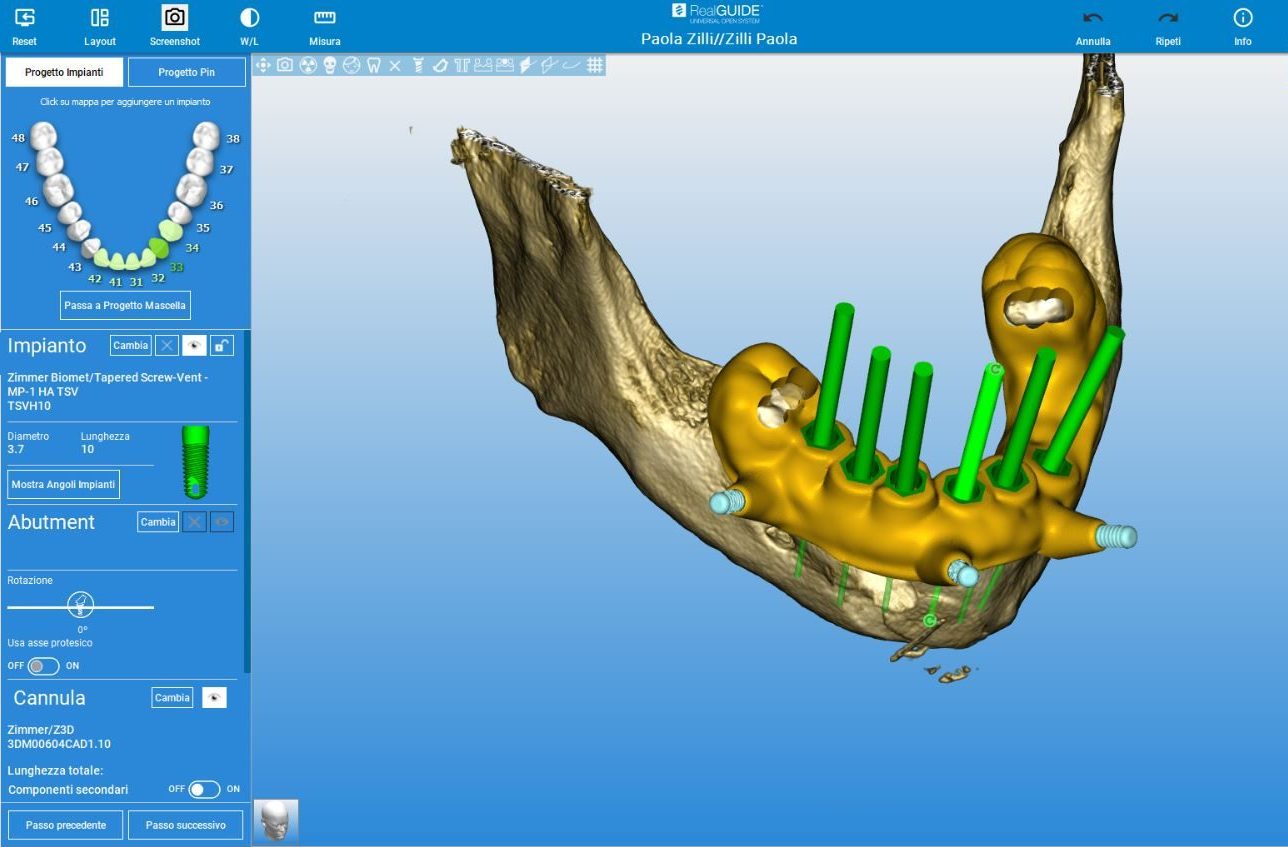1288x847 pixels.
Task: Click the abutment Rotazione slider handle
Action: pyautogui.click(x=81, y=606)
